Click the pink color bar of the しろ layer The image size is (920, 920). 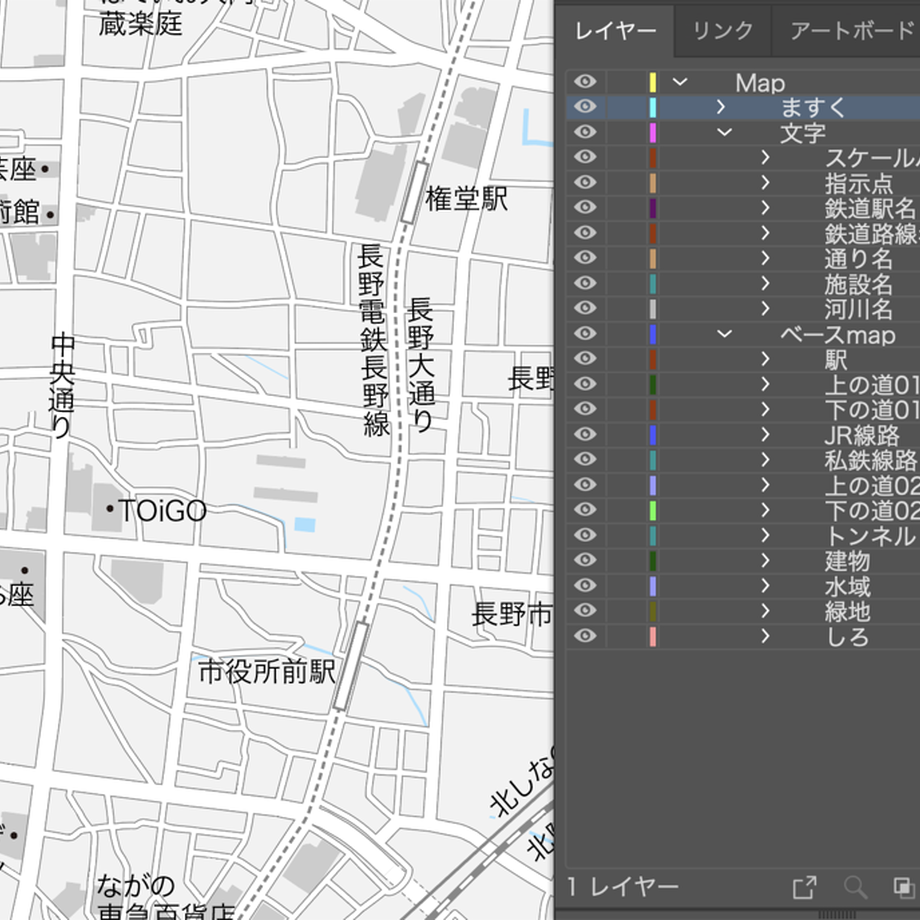(652, 637)
